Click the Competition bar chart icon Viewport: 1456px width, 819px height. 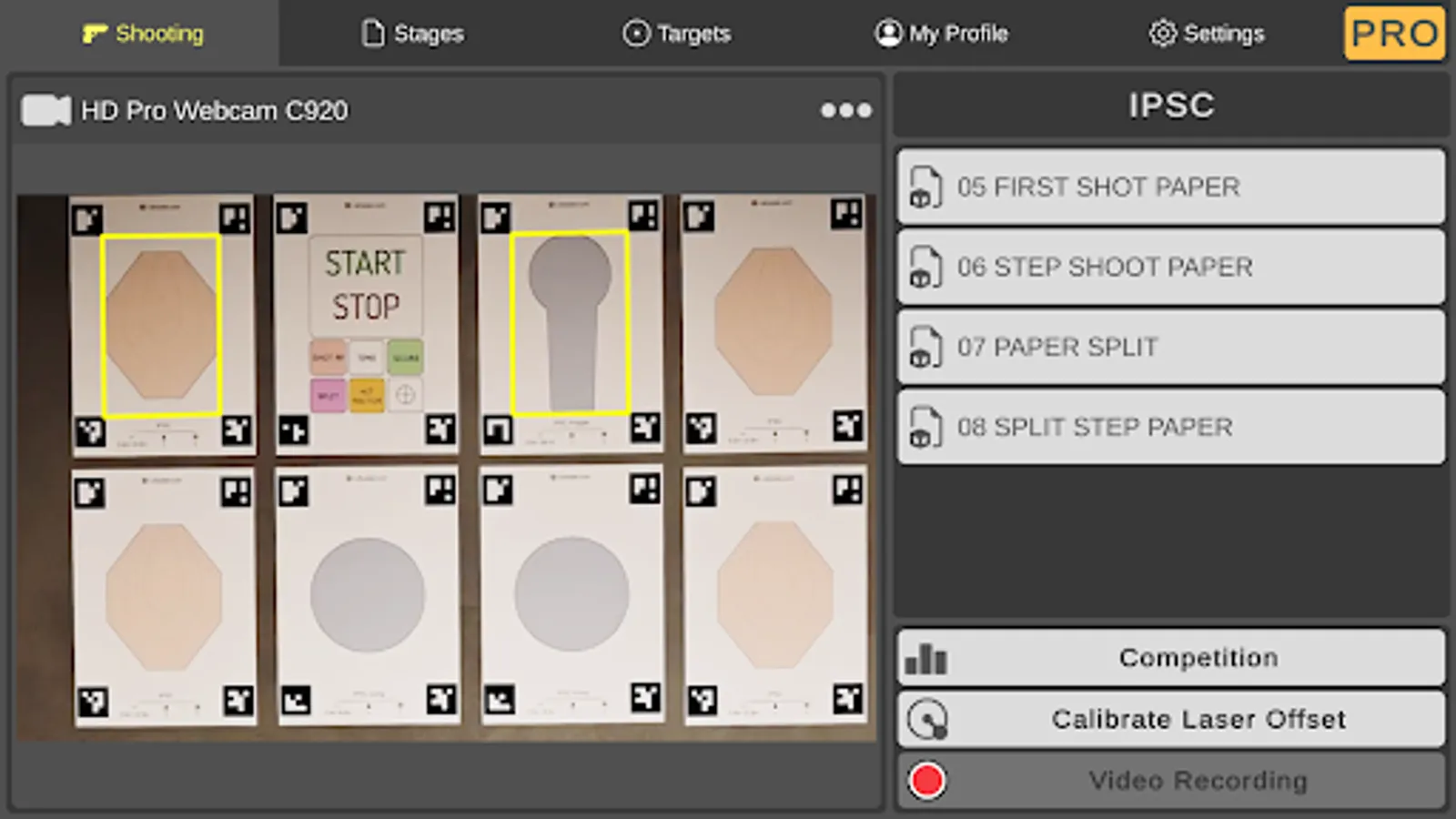tap(926, 658)
